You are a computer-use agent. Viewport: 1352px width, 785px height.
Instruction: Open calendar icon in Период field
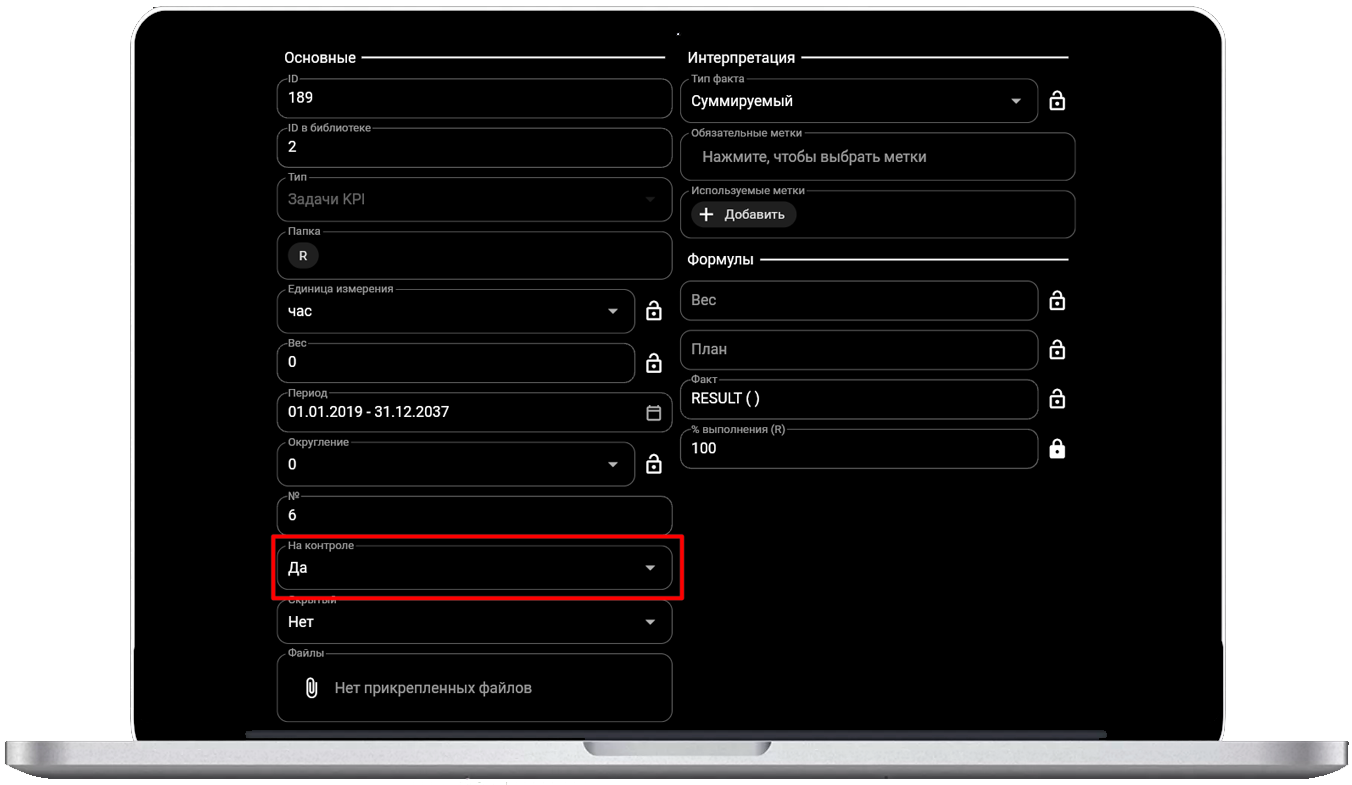(x=654, y=412)
